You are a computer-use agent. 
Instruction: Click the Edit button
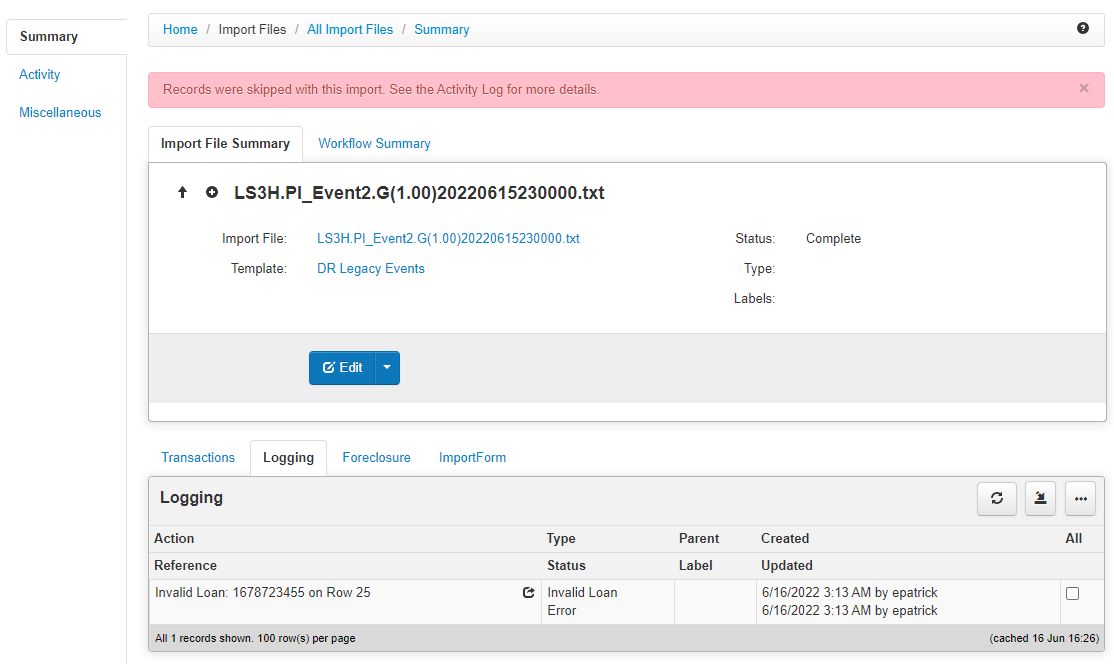342,368
